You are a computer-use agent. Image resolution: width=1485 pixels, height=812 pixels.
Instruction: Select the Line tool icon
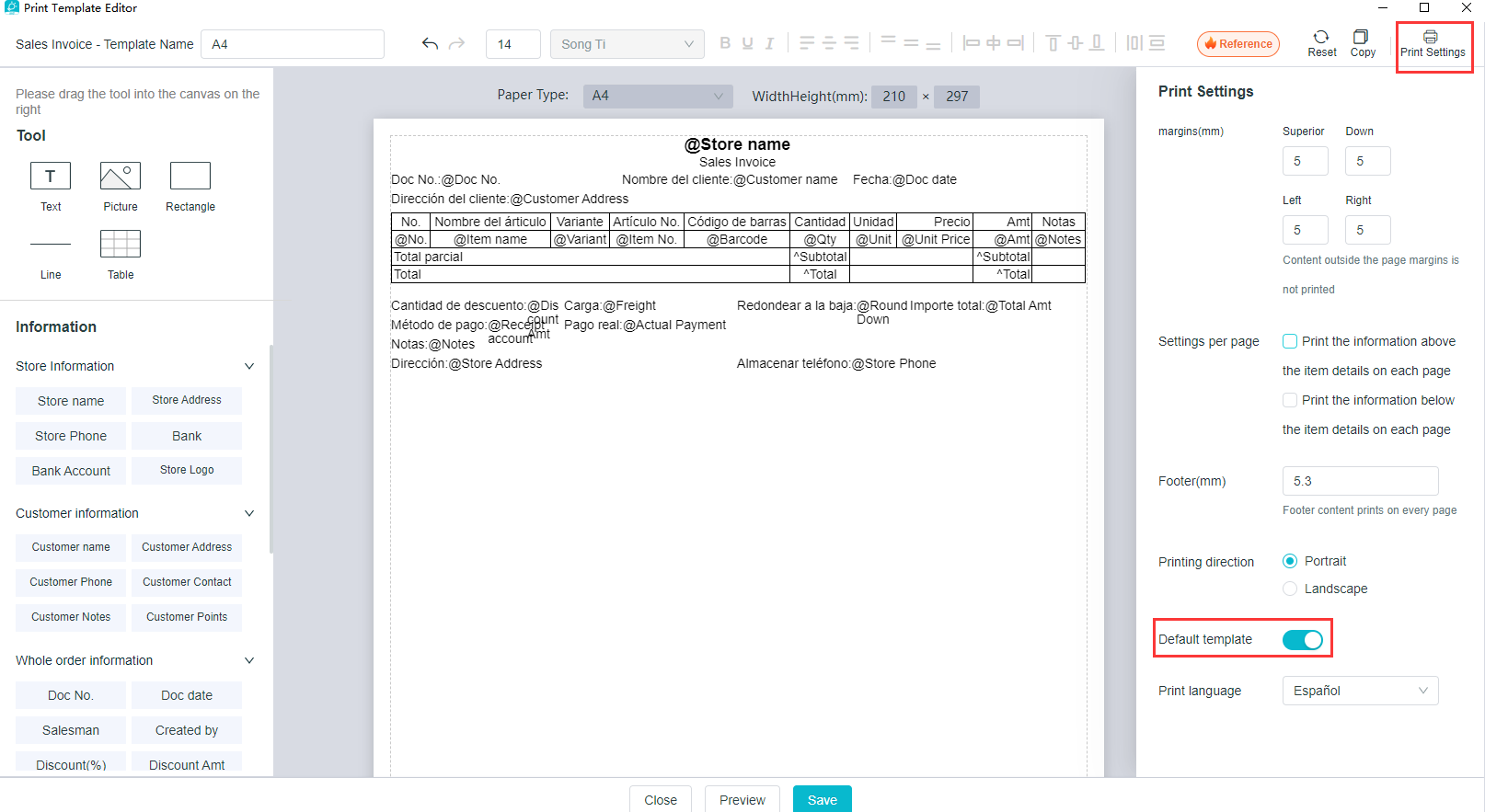coord(51,245)
